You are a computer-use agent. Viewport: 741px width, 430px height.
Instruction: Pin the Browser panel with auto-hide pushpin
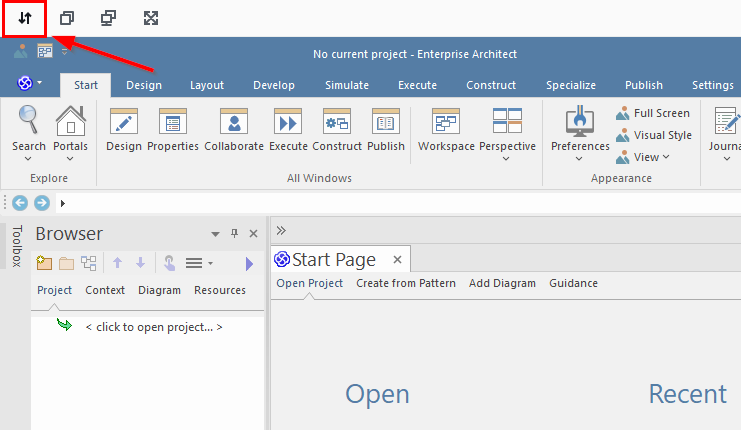tap(234, 233)
